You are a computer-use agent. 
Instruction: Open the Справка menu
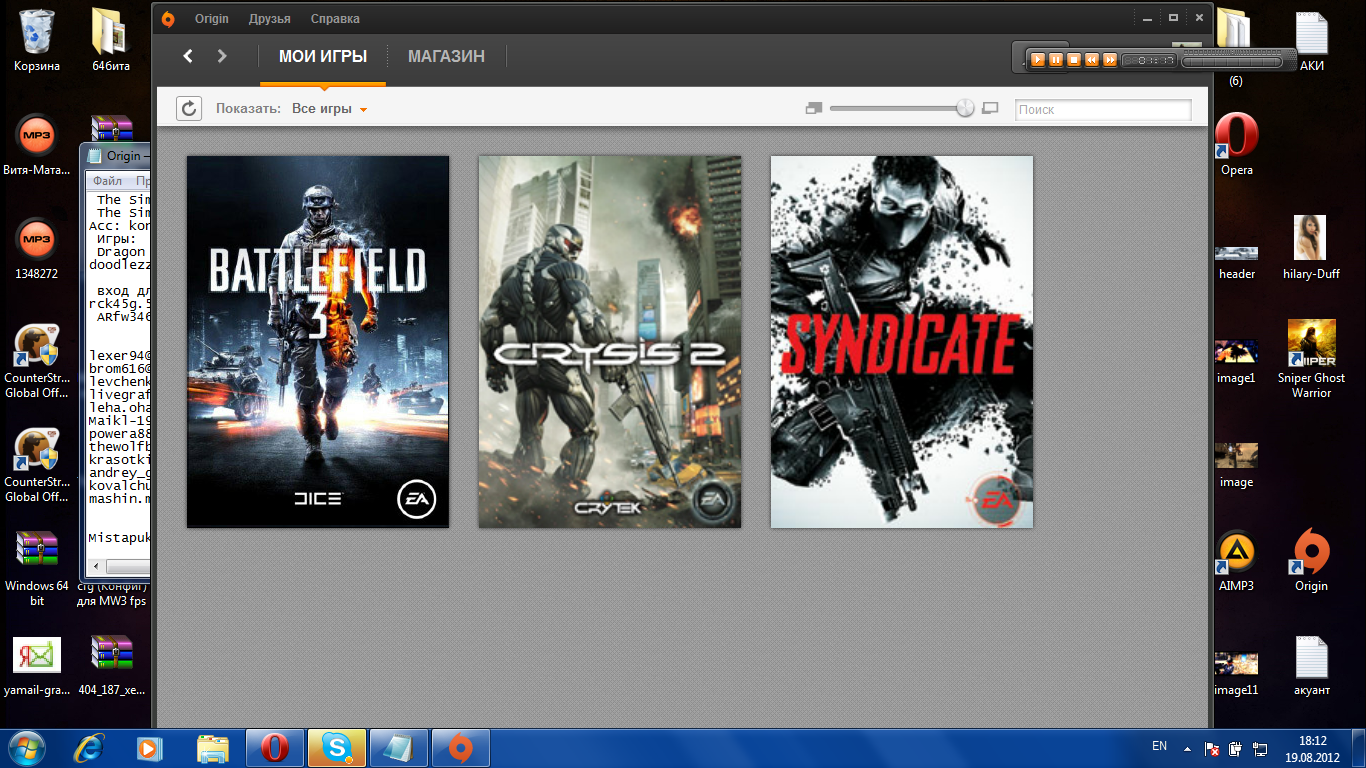coord(335,19)
